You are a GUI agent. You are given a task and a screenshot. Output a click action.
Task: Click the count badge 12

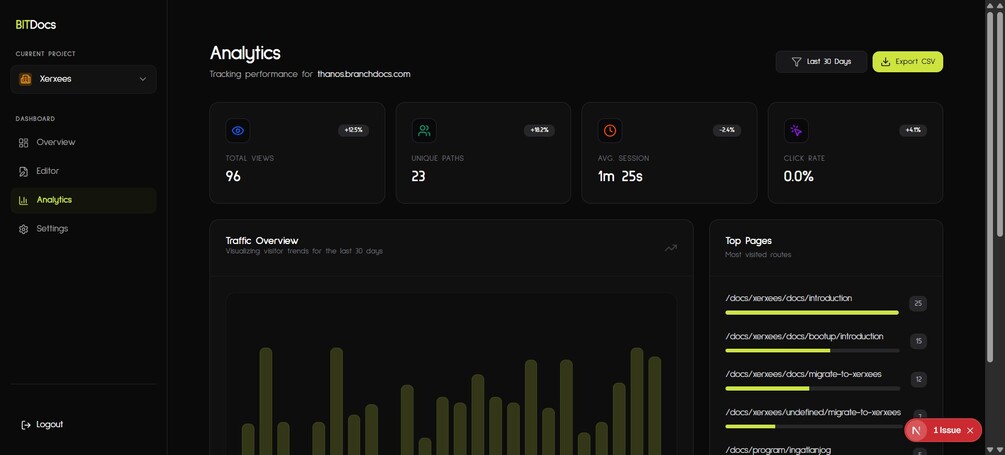click(x=918, y=379)
